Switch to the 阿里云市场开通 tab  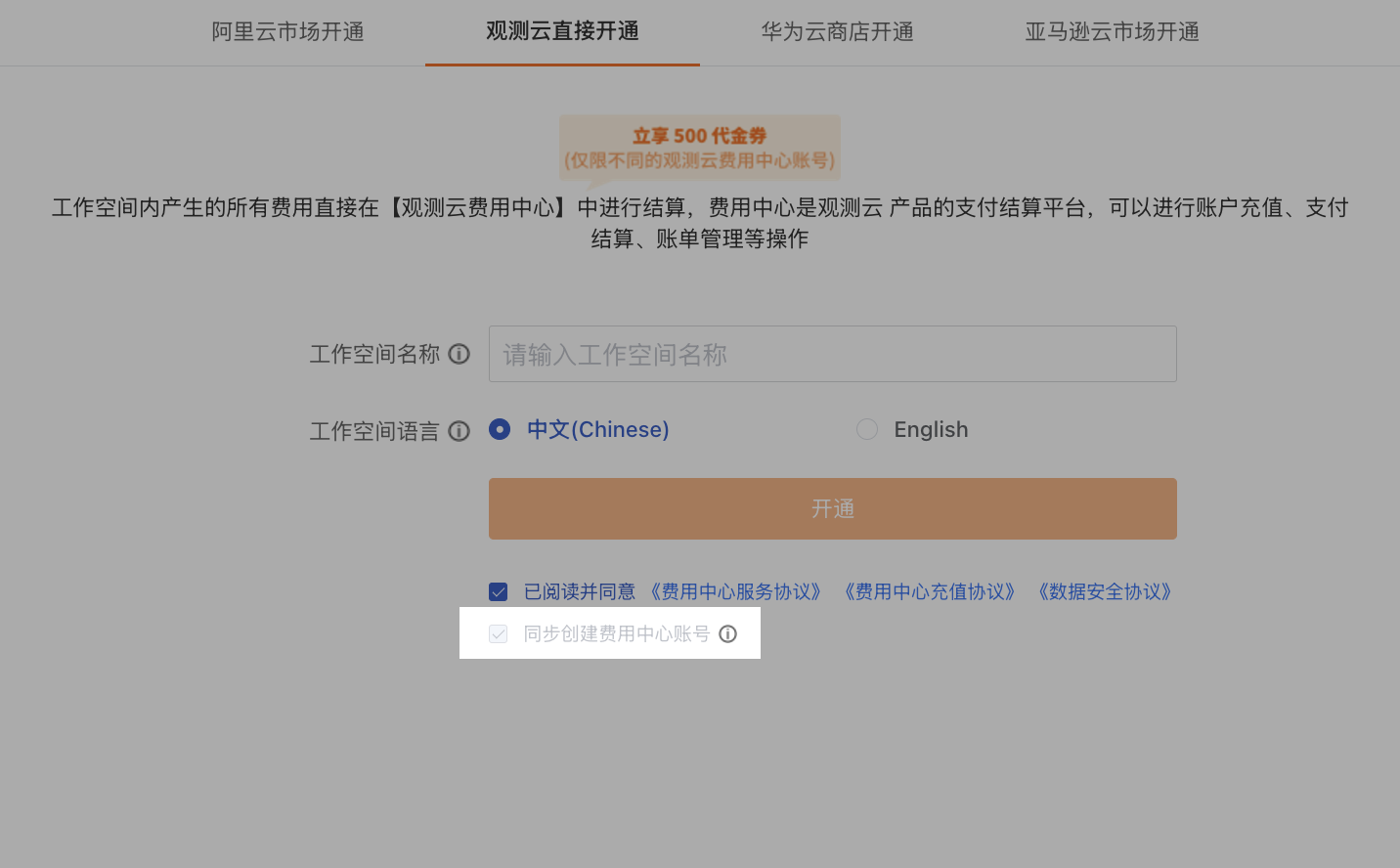pyautogui.click(x=287, y=32)
